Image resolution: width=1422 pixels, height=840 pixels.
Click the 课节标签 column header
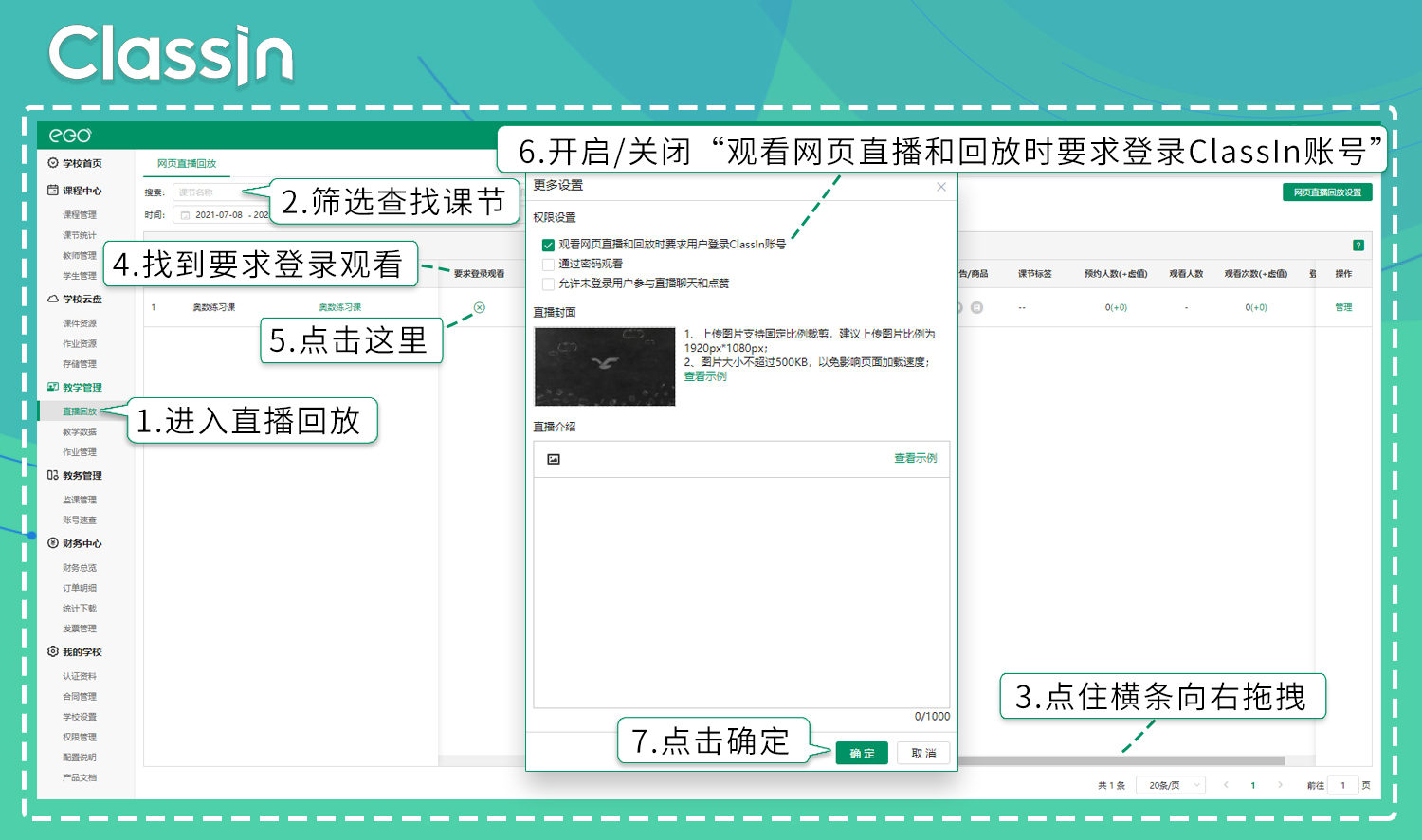click(1035, 274)
